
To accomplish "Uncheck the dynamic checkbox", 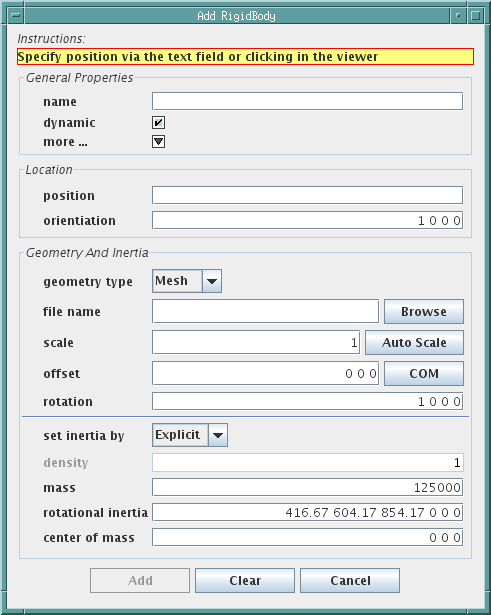I will 158,122.
